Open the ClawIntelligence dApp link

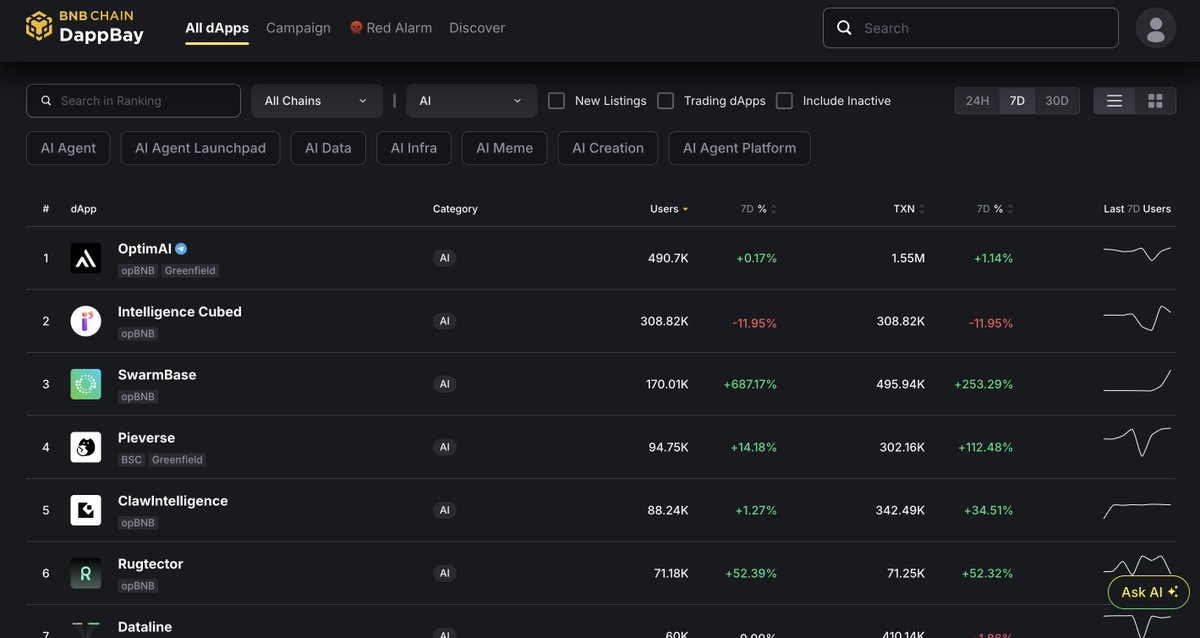173,501
